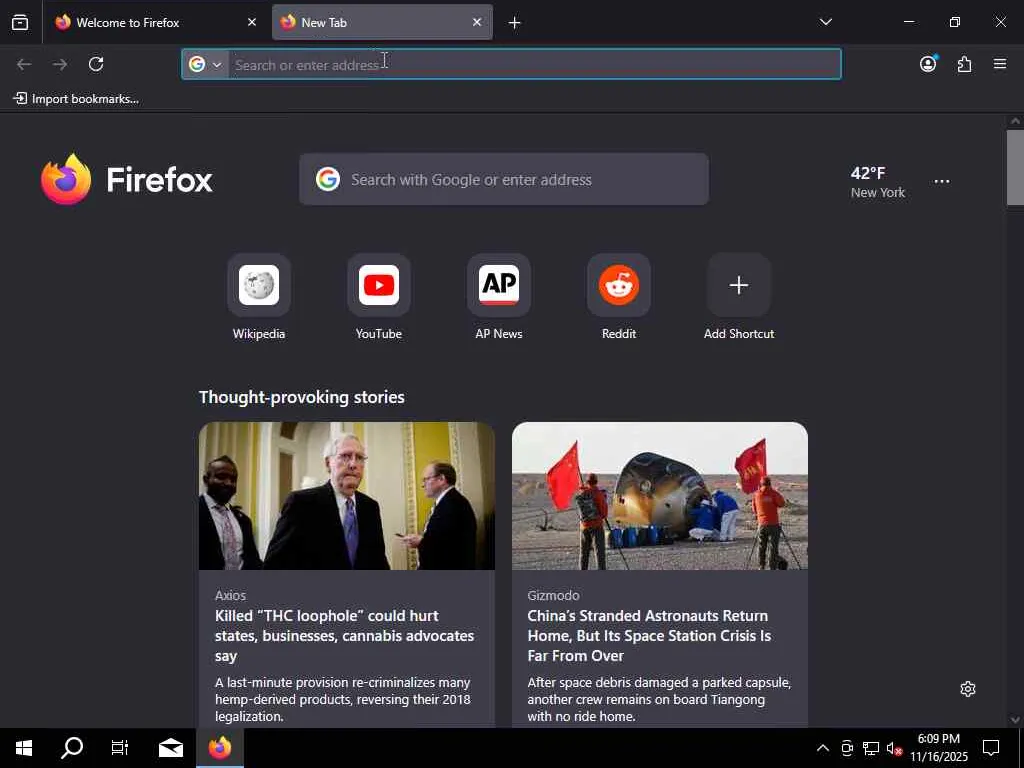
Task: Click Import bookmarks in the bookmarks bar
Action: pyautogui.click(x=76, y=99)
